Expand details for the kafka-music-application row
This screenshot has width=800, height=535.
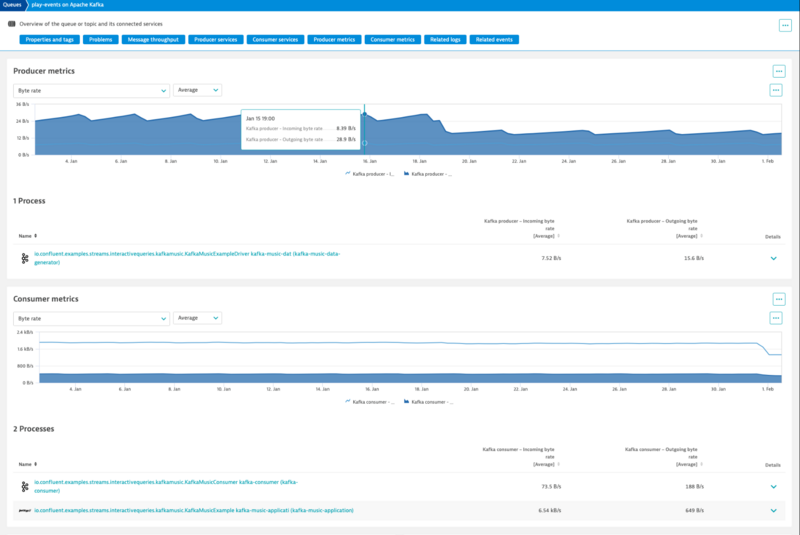(x=773, y=510)
